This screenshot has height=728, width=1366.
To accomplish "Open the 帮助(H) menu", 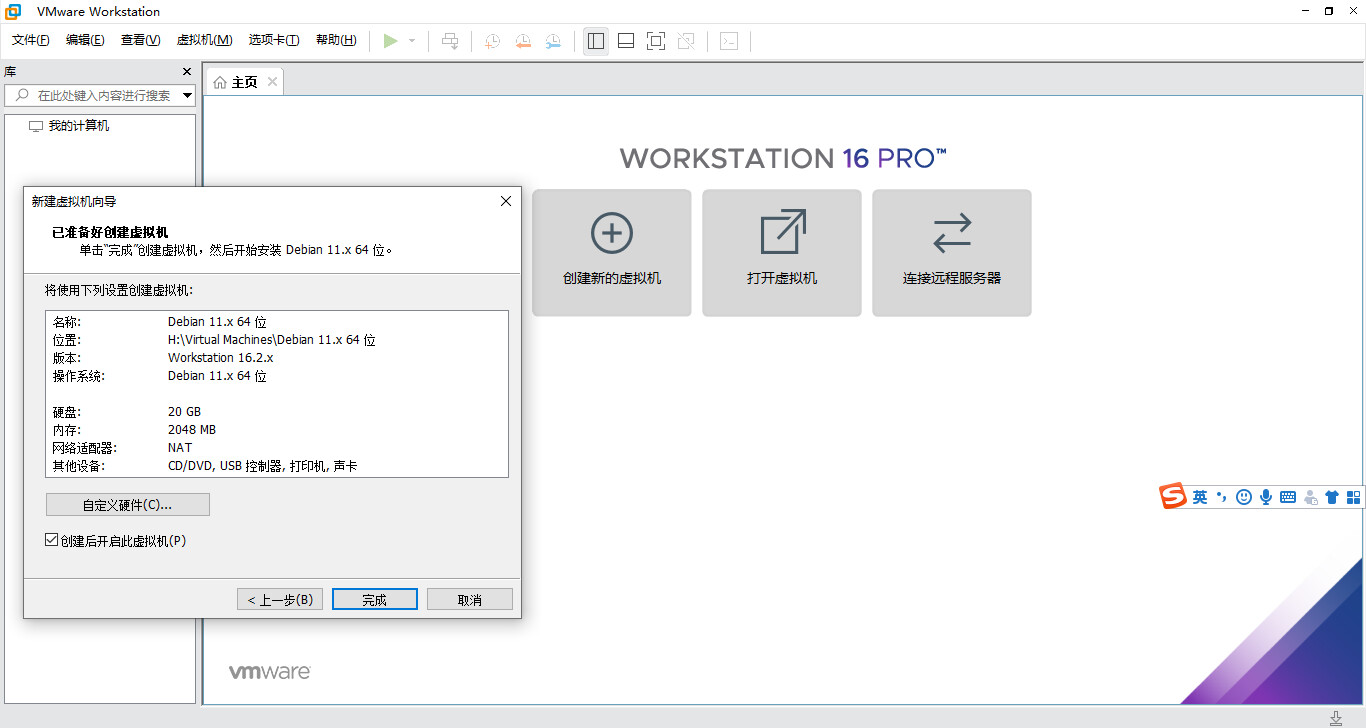I will [x=336, y=40].
